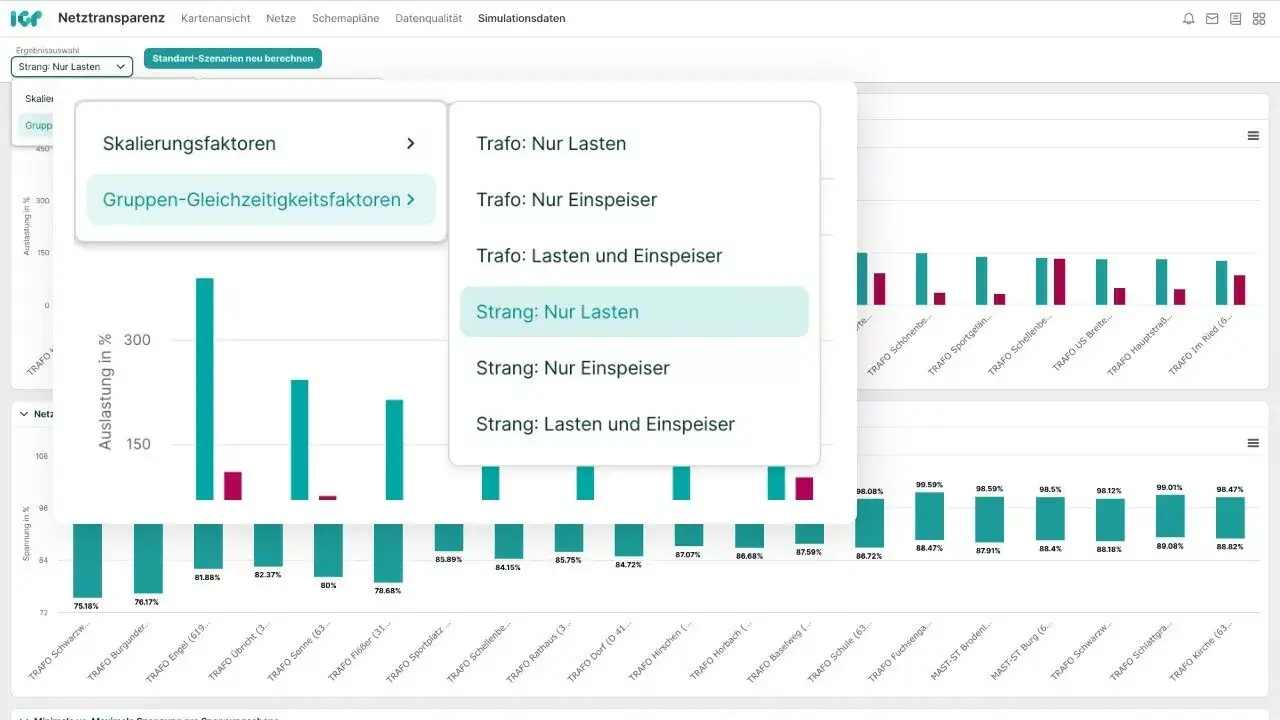1280x720 pixels.
Task: Click the 88.47% voltage value
Action: click(x=930, y=548)
